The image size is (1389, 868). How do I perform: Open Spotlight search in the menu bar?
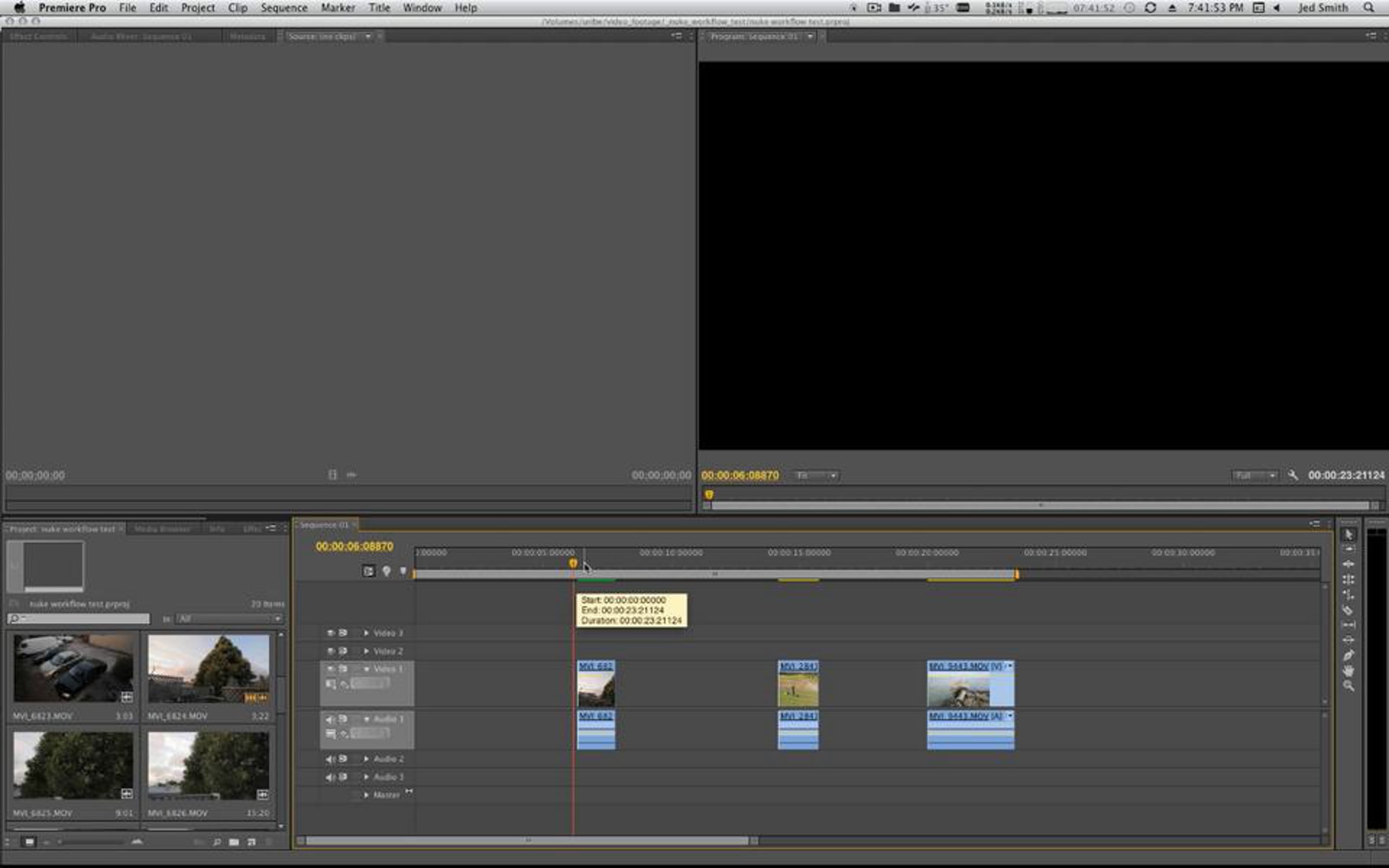coord(1368,8)
